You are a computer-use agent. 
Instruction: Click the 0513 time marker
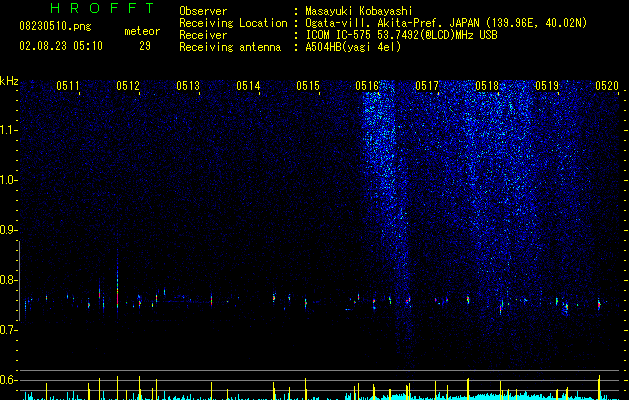[x=188, y=85]
